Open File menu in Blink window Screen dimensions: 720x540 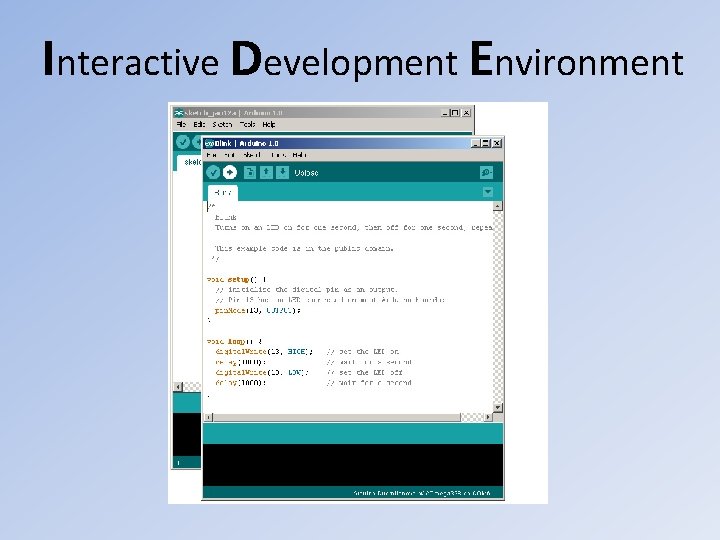tap(212, 155)
